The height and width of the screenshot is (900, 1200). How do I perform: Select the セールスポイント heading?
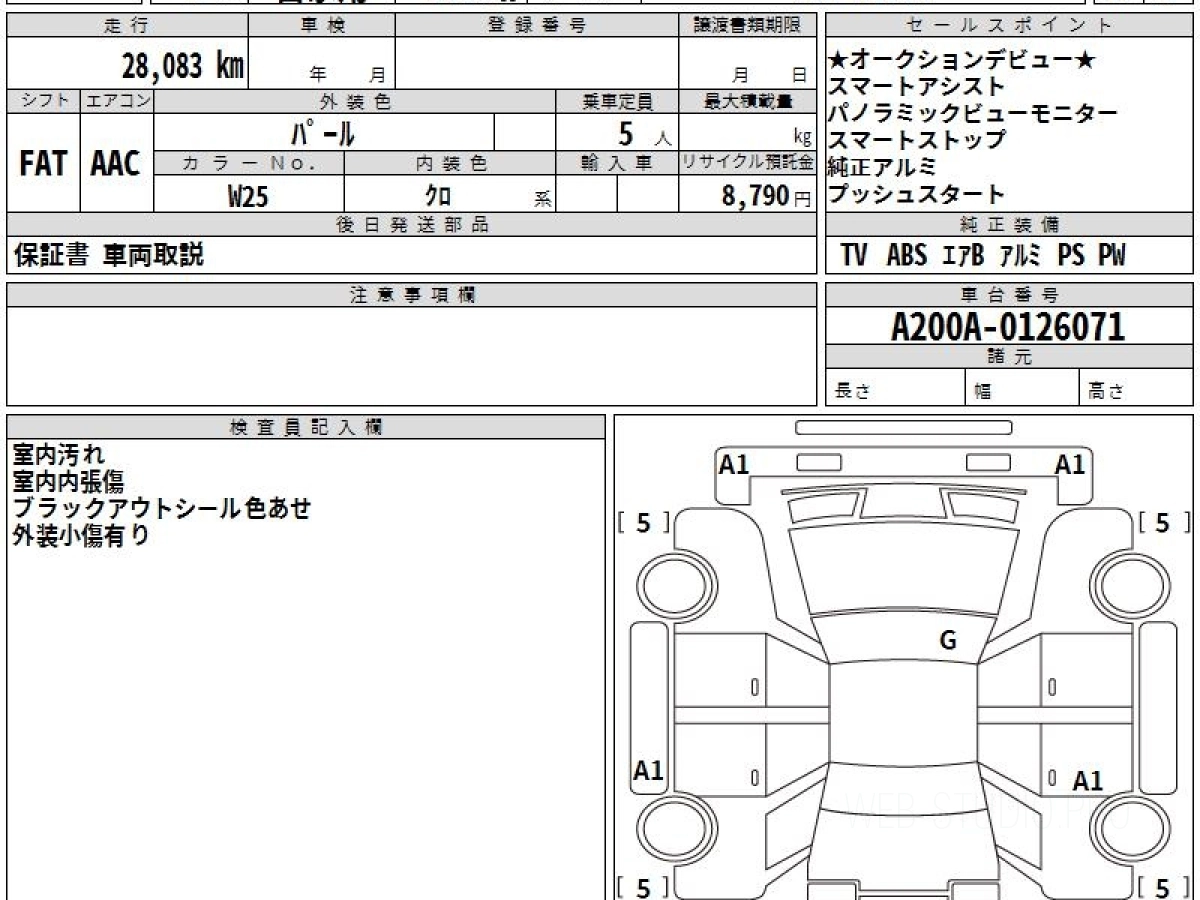[1010, 26]
